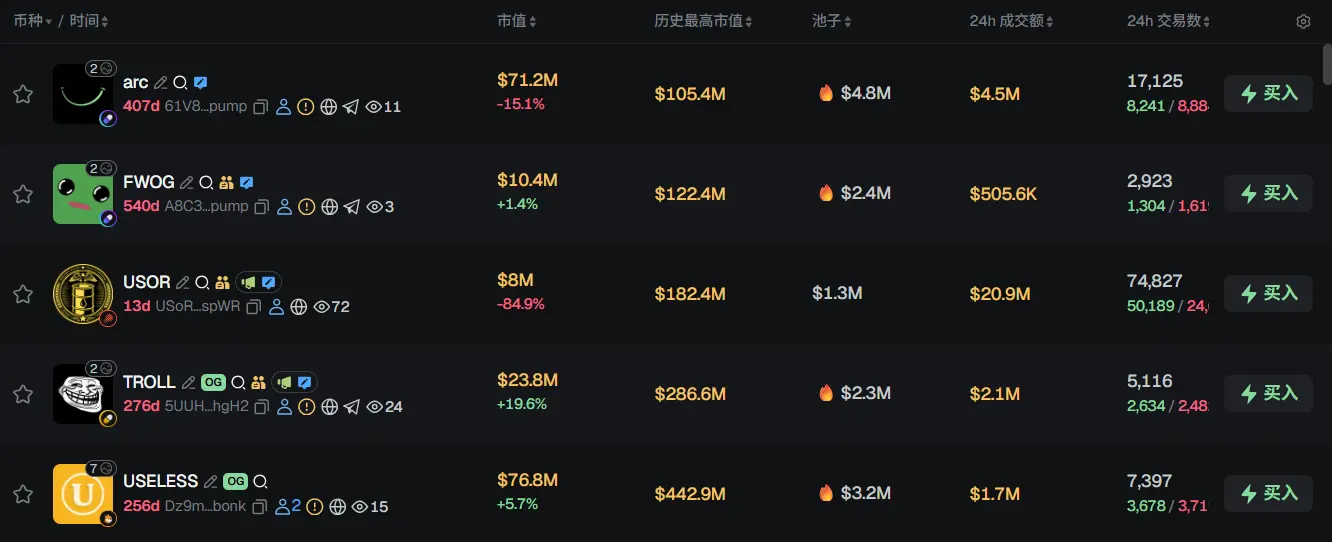Star the USELESS token row
The image size is (1332, 542).
point(23,494)
